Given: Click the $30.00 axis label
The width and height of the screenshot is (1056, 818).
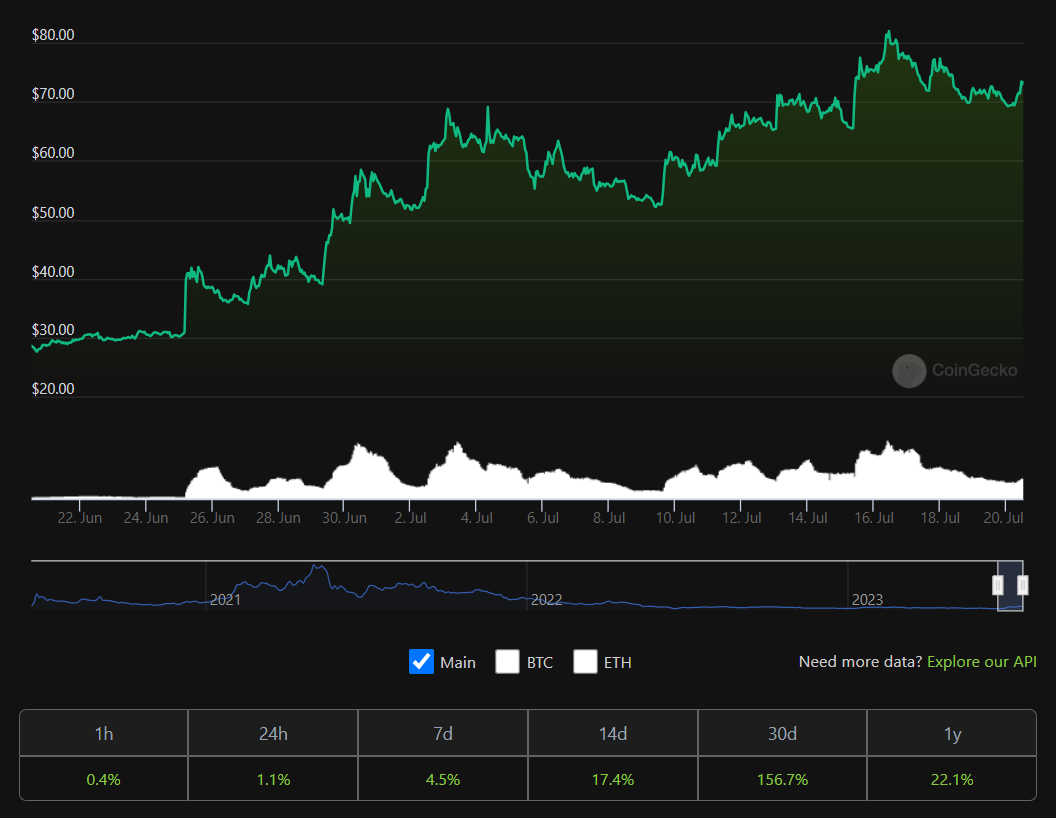Looking at the screenshot, I should point(53,330).
